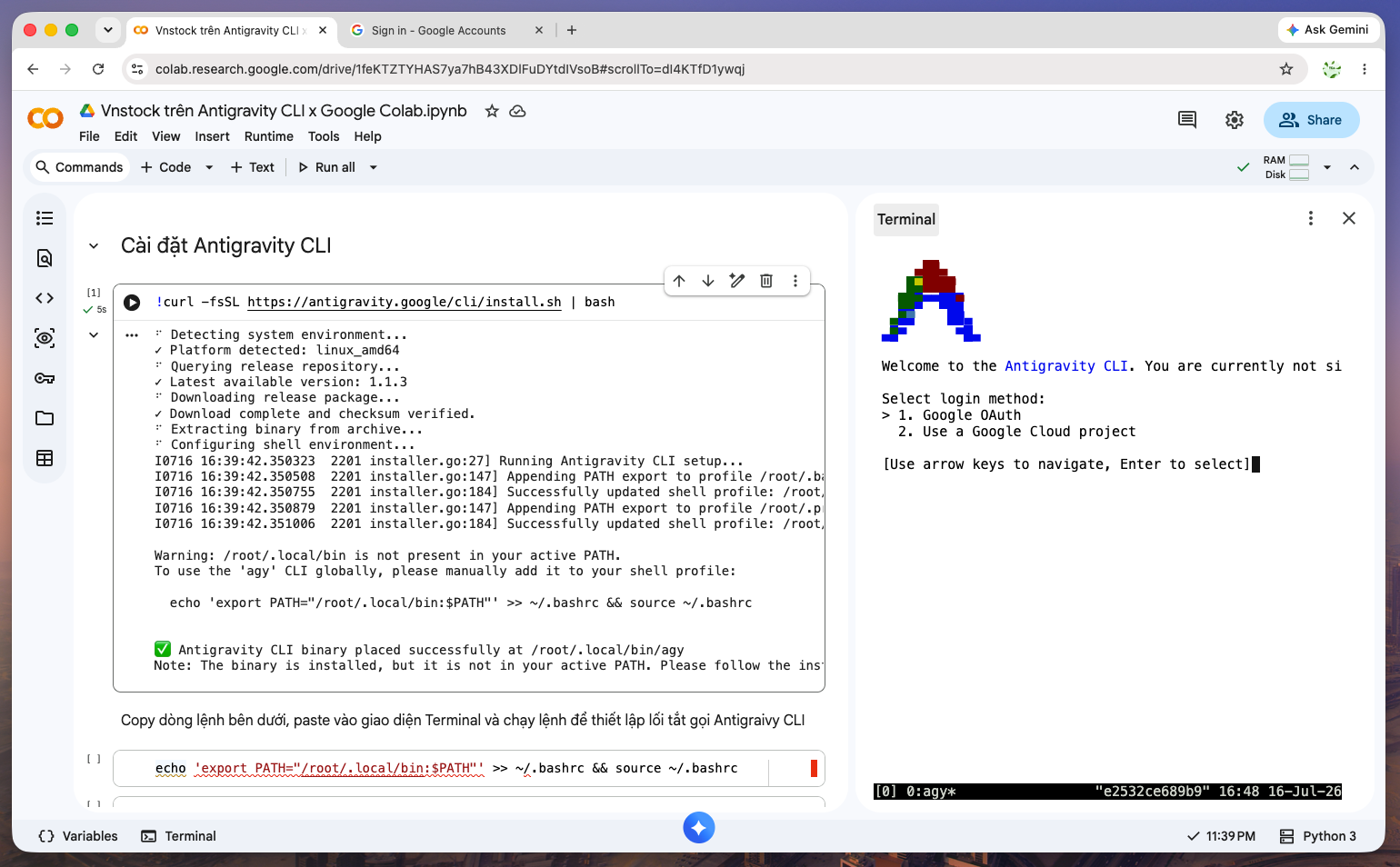Star the notebook title

point(492,111)
